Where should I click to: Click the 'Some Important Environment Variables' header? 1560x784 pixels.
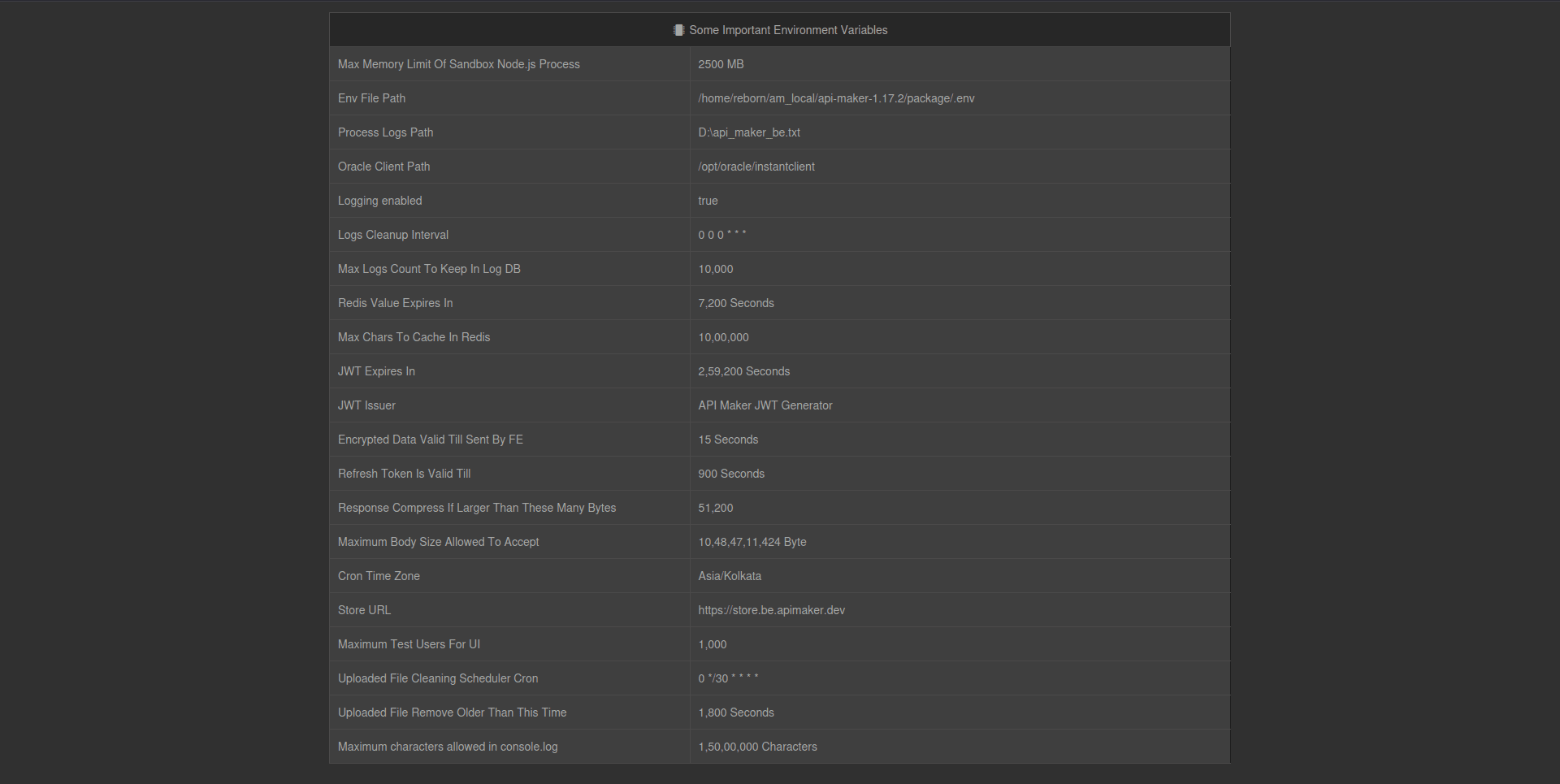[x=787, y=30]
